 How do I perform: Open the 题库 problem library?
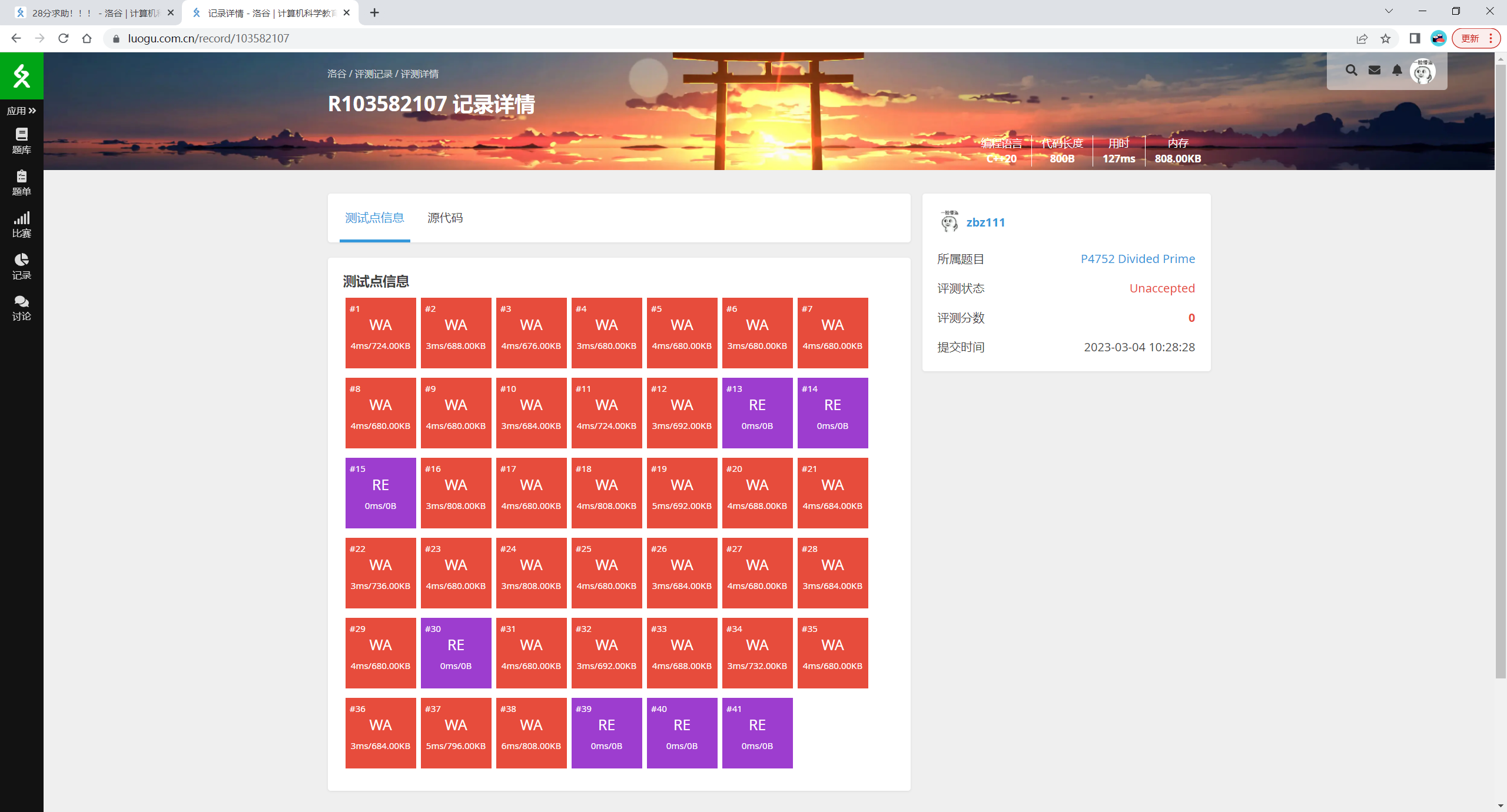tap(21, 141)
